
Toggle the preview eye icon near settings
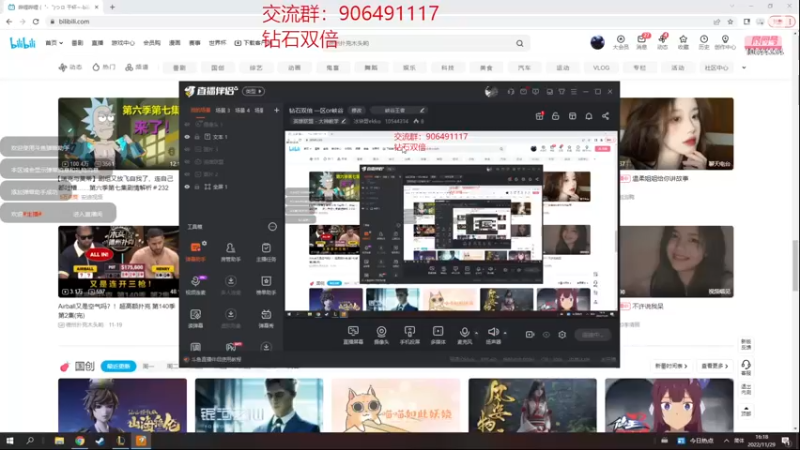(546, 335)
